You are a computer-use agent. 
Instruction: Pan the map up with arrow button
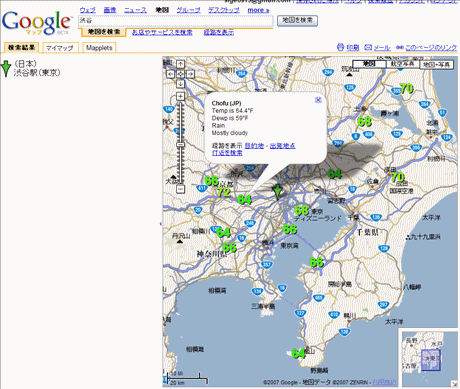[x=180, y=64]
